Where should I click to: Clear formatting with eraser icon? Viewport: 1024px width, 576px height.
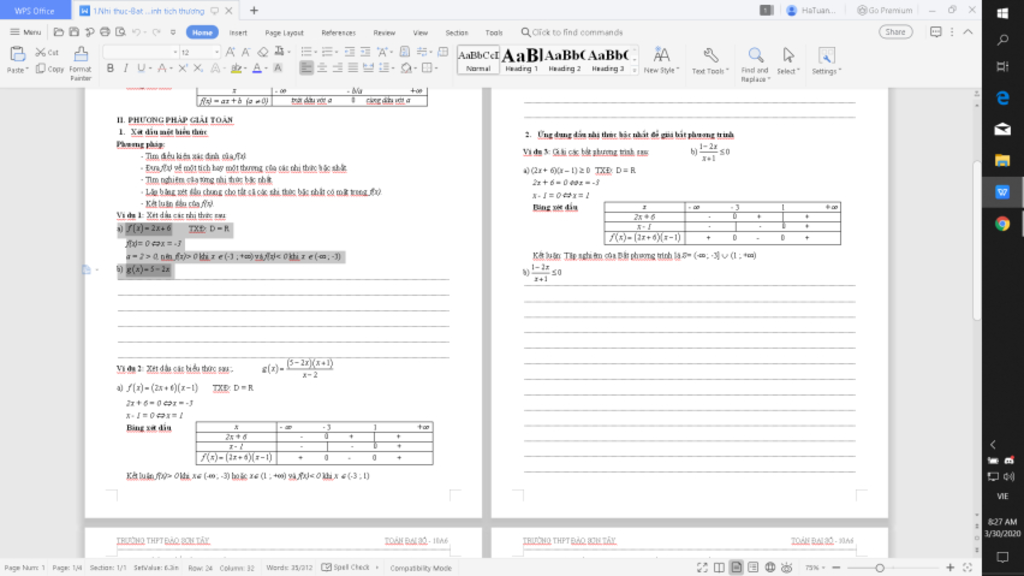pos(263,52)
